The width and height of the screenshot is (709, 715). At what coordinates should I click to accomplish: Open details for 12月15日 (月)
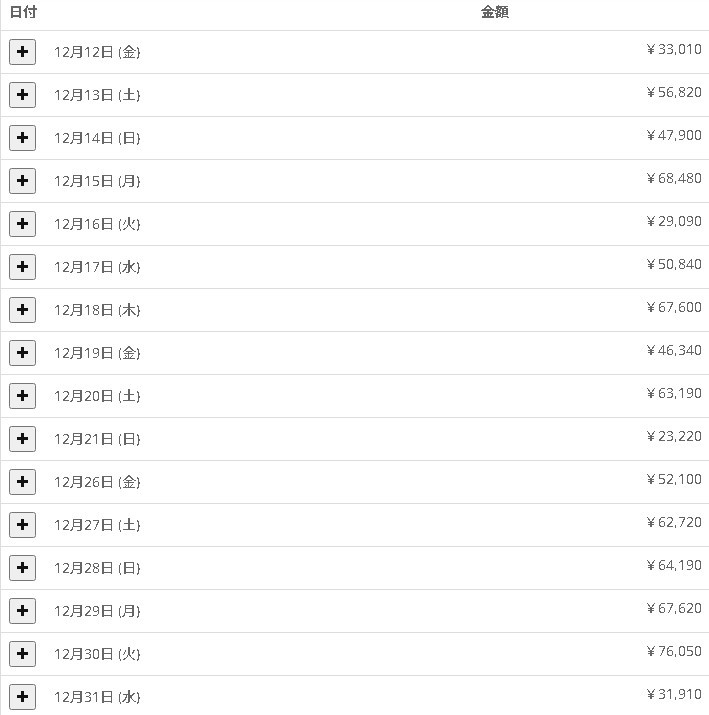tap(22, 181)
